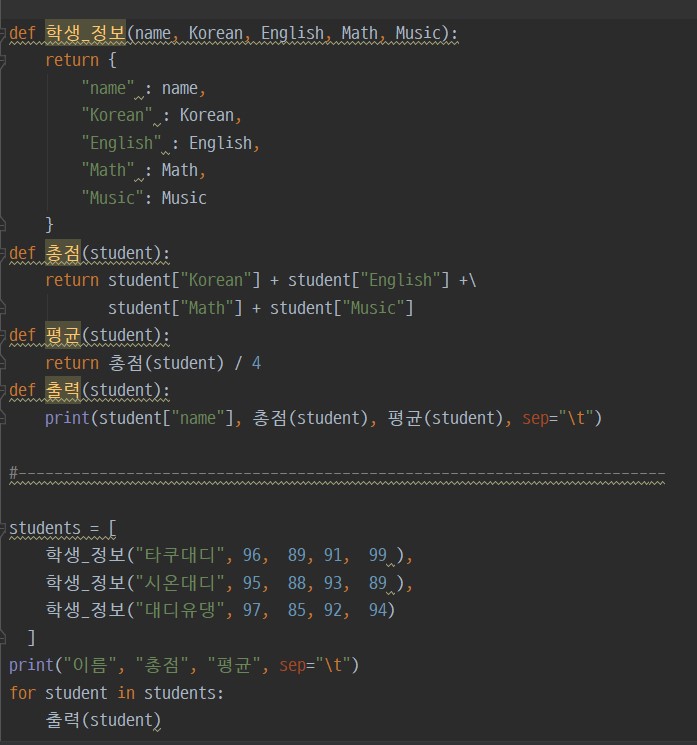Screen dimensions: 697x745
Task: Click the "평균" header string in print
Action: pos(234,665)
